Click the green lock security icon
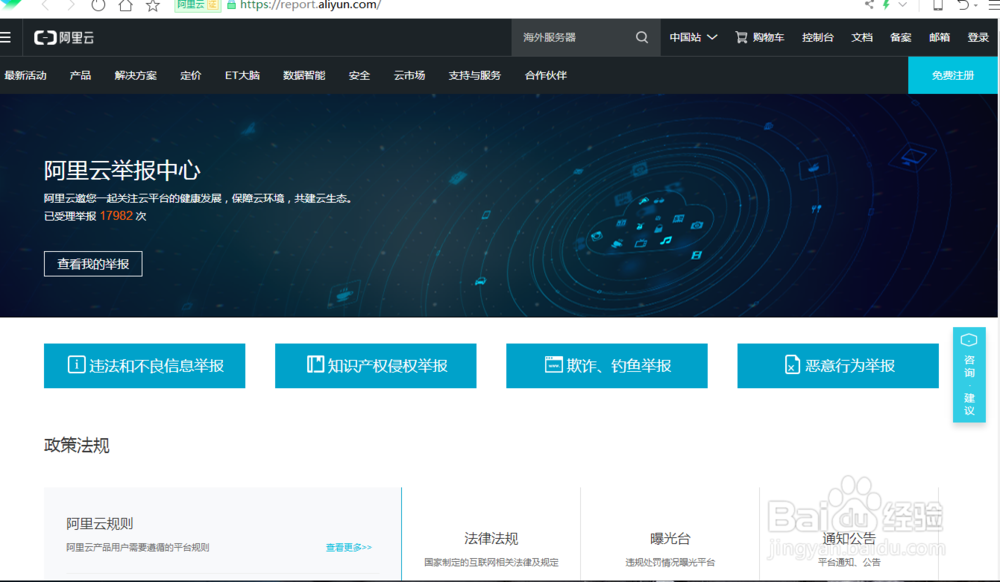This screenshot has width=1000, height=582. click(x=232, y=4)
